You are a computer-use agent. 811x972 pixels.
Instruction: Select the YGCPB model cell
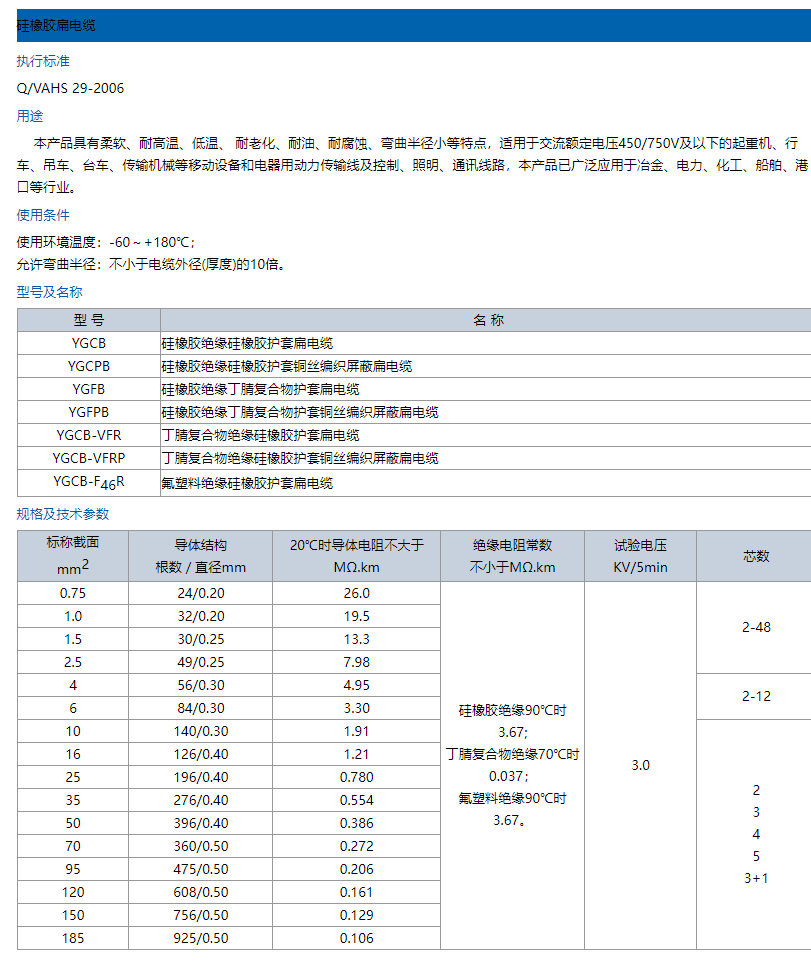[x=88, y=366]
